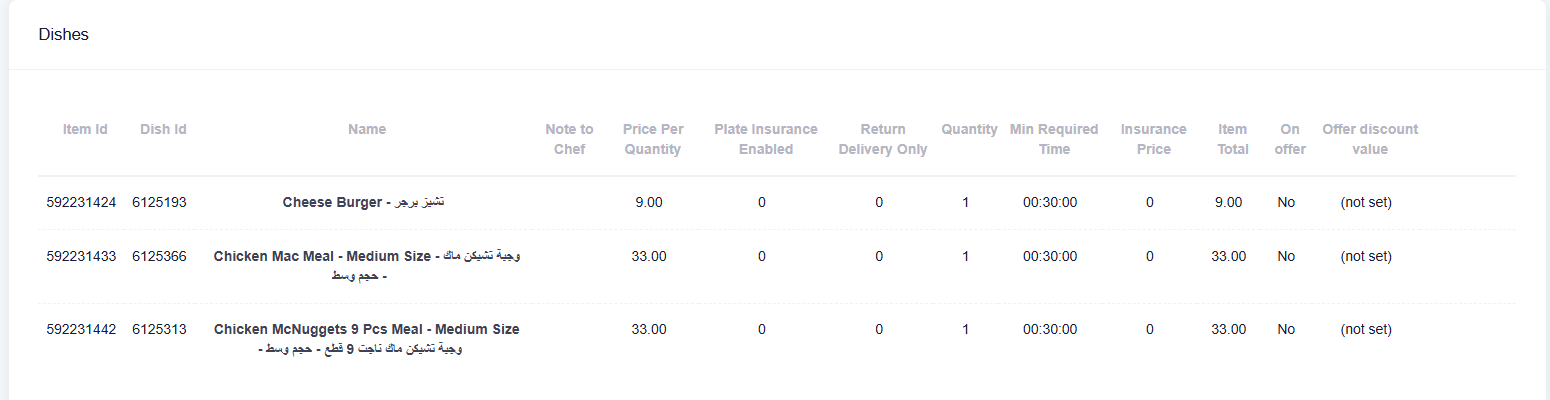Click dish id 6125193
This screenshot has height=400, width=1550.
[159, 202]
